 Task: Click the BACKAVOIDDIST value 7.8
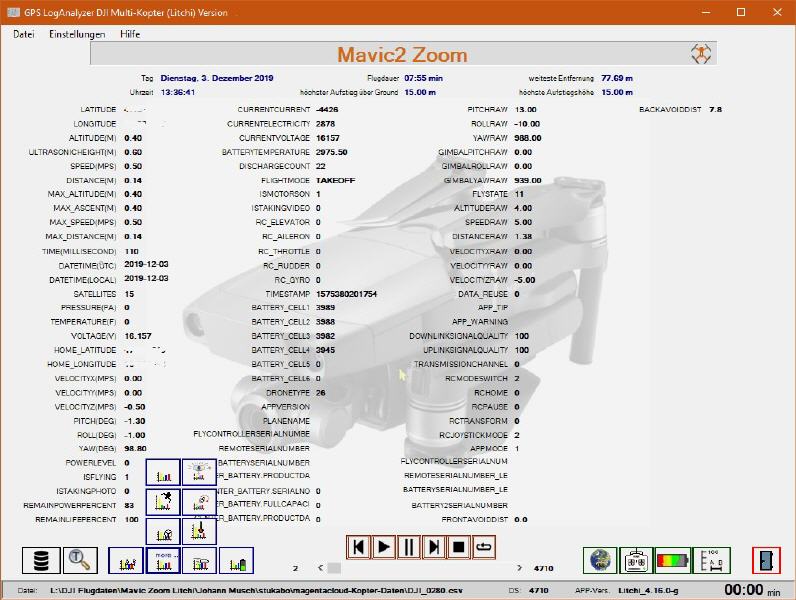pyautogui.click(x=716, y=109)
